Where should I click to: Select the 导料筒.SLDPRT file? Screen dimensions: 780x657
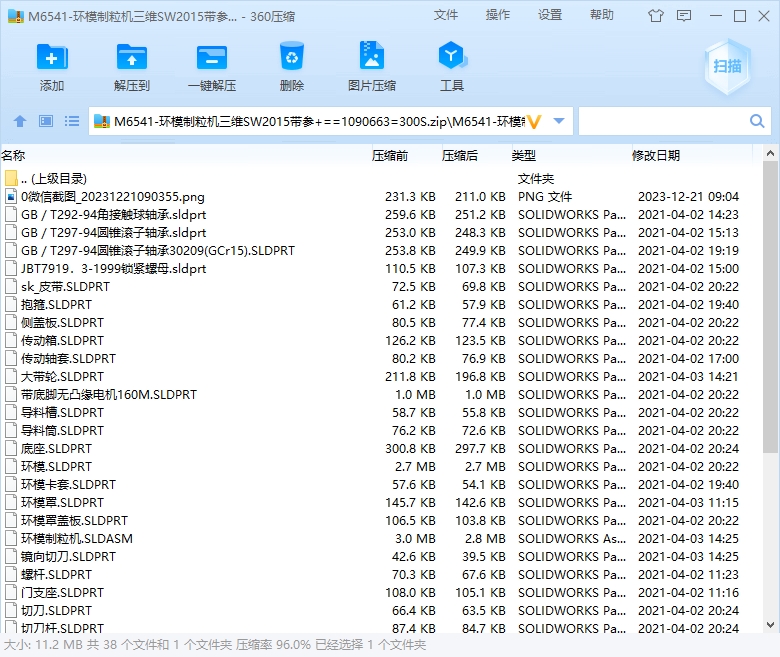click(x=381, y=430)
